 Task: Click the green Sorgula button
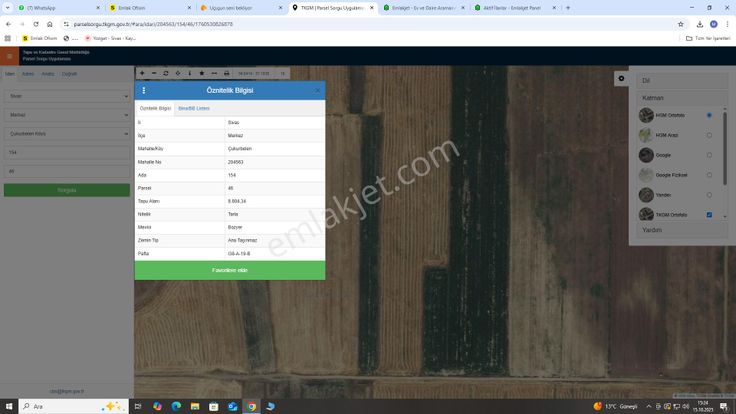(x=66, y=190)
